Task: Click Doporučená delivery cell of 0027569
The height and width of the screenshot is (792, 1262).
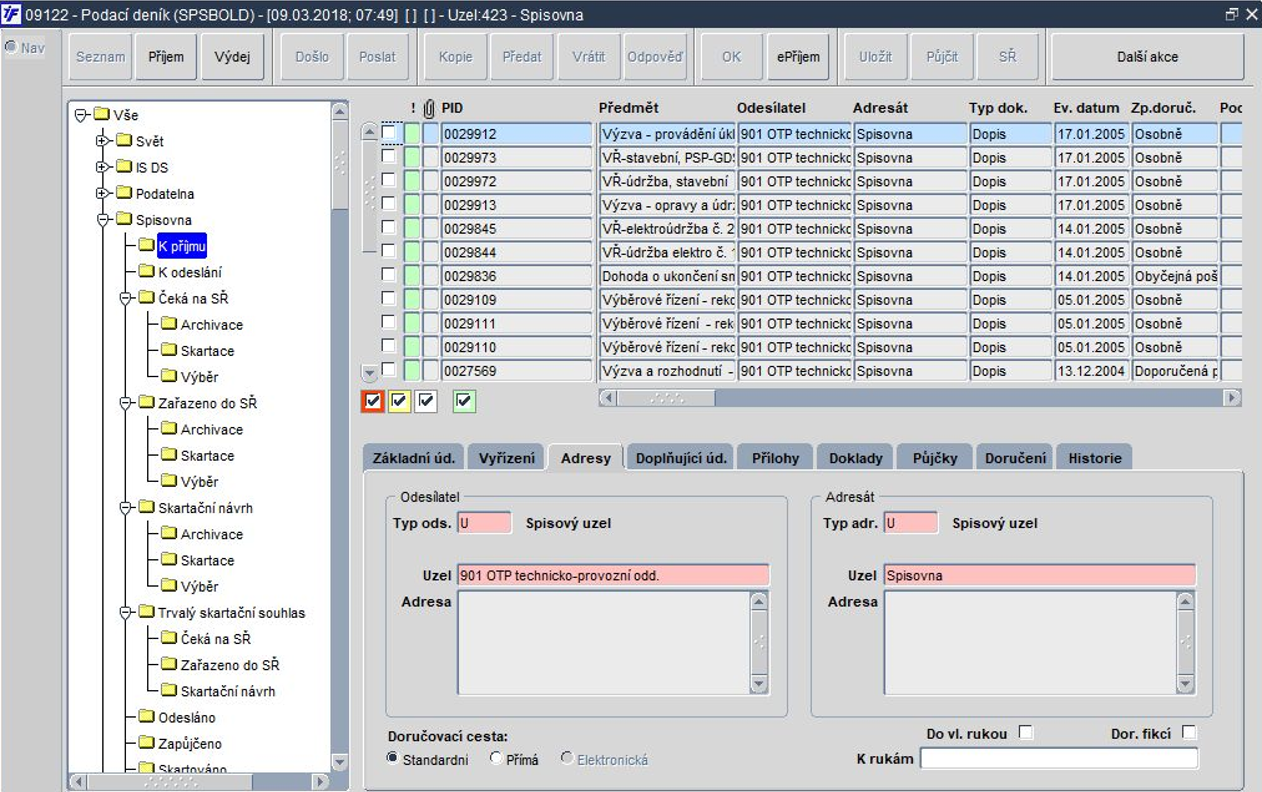Action: tap(1174, 371)
